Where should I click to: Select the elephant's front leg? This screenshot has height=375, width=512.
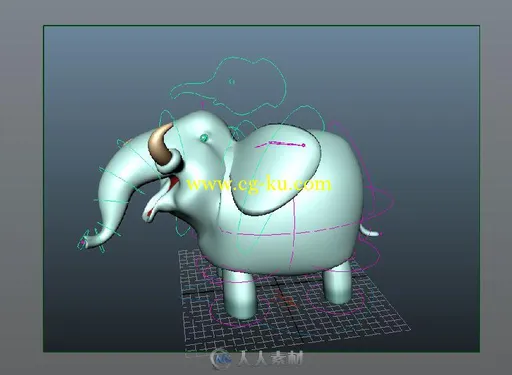239,294
